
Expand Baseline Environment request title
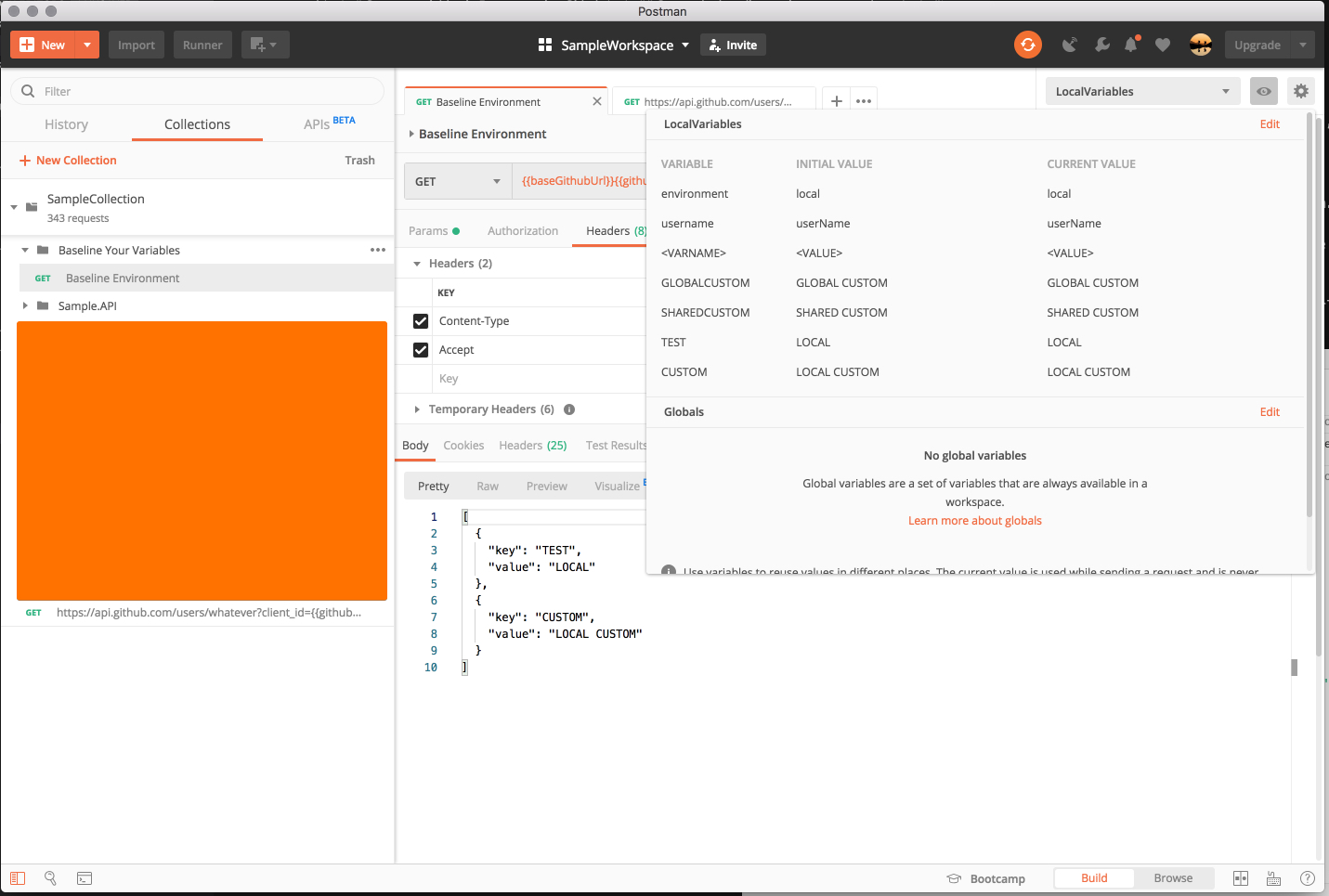411,134
